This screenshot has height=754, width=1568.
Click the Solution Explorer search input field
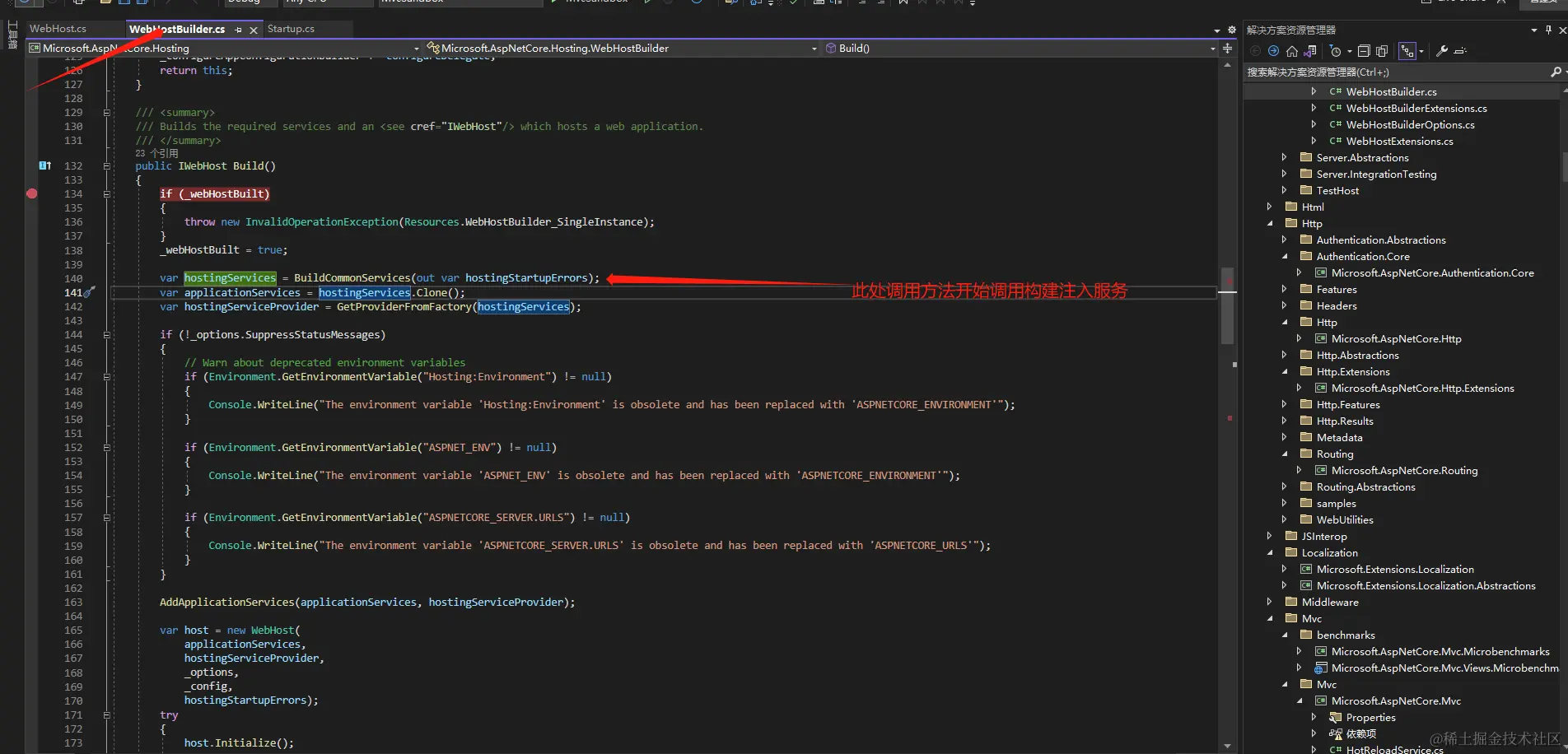[1396, 72]
